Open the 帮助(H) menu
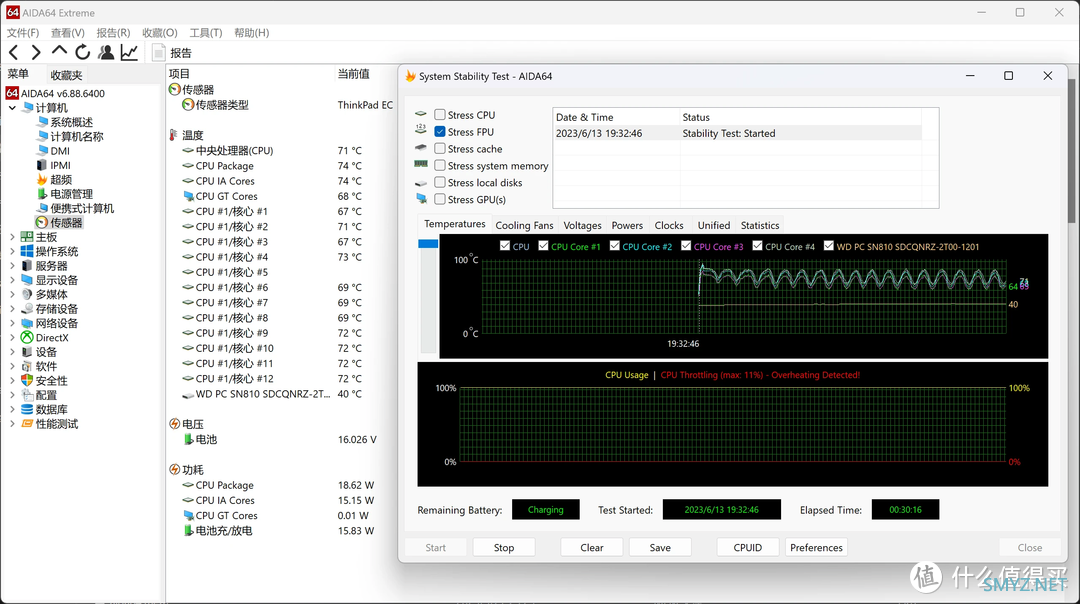 pyautogui.click(x=251, y=32)
